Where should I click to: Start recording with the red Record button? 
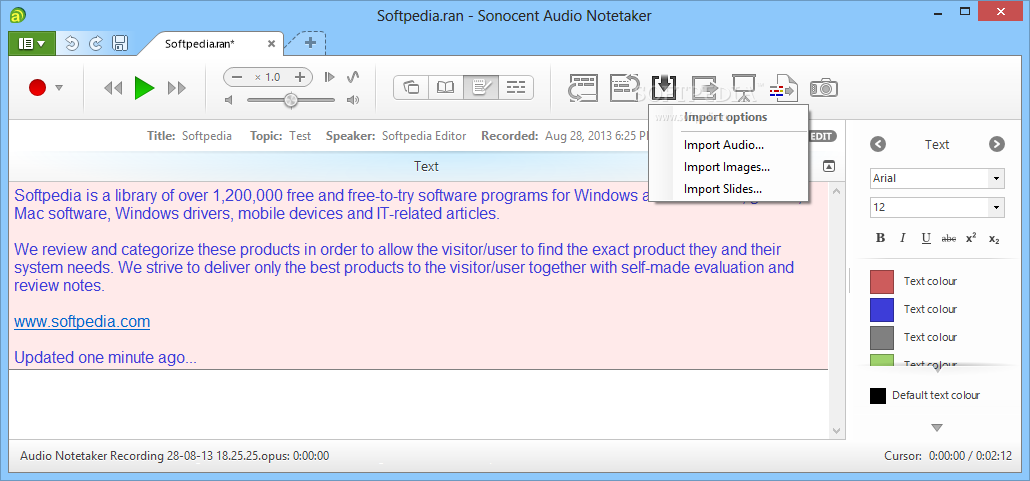tap(37, 87)
